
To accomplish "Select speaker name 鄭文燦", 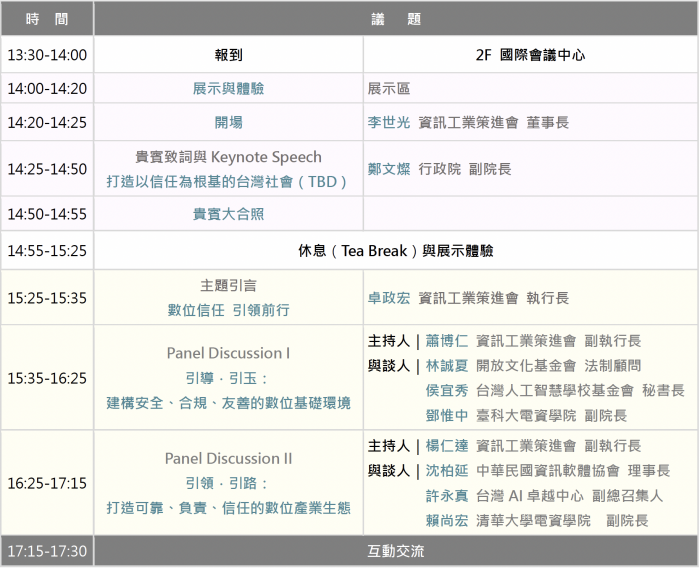I will pos(389,169).
